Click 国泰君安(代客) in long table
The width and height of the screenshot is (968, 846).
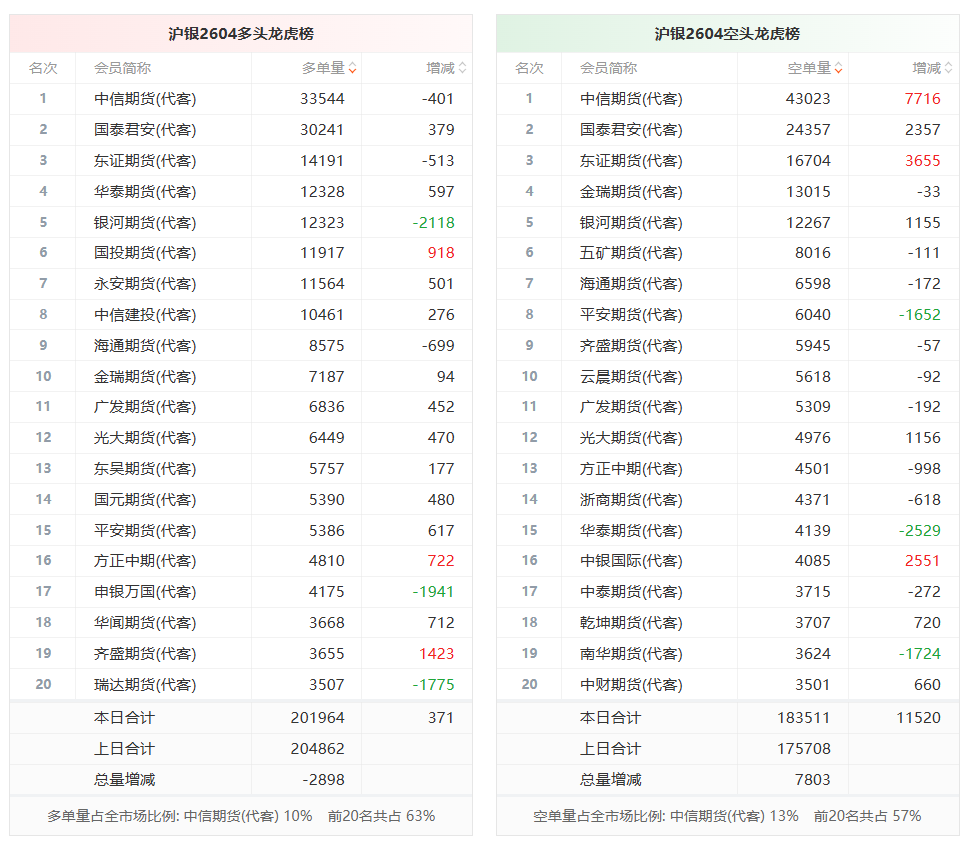[145, 130]
